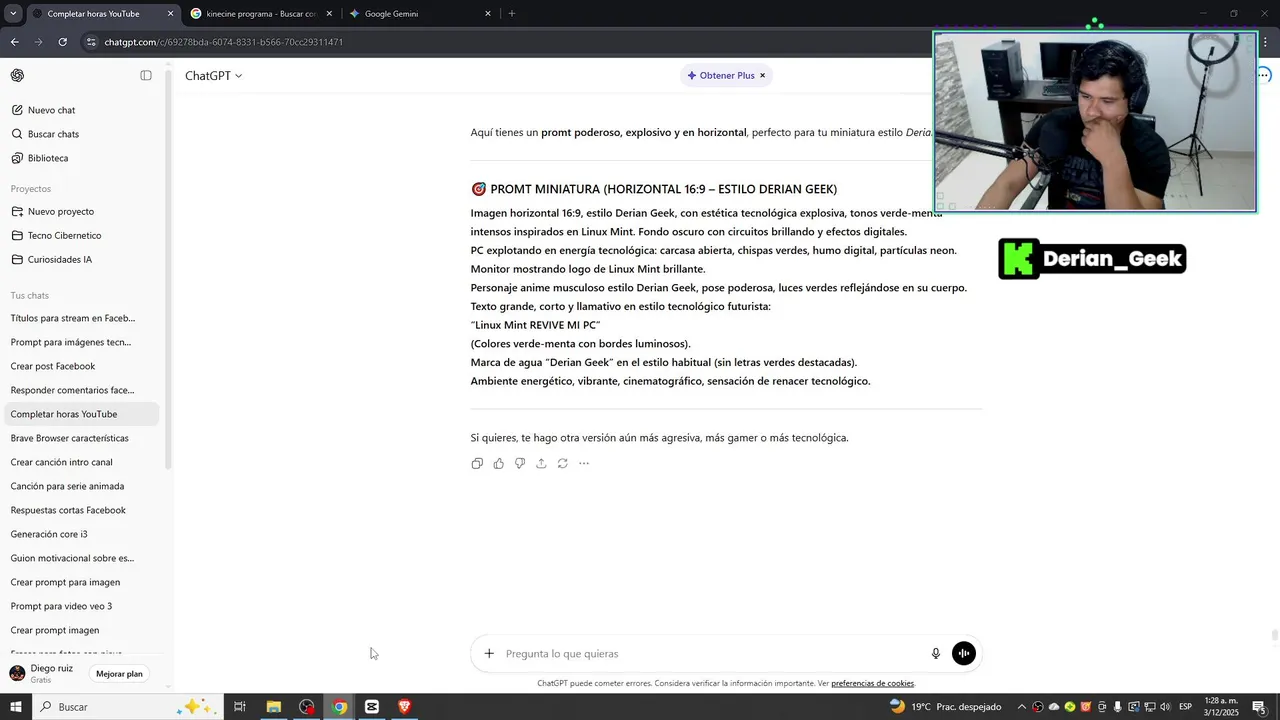This screenshot has width=1280, height=720.
Task: Regenerate the response
Action: coord(563,463)
